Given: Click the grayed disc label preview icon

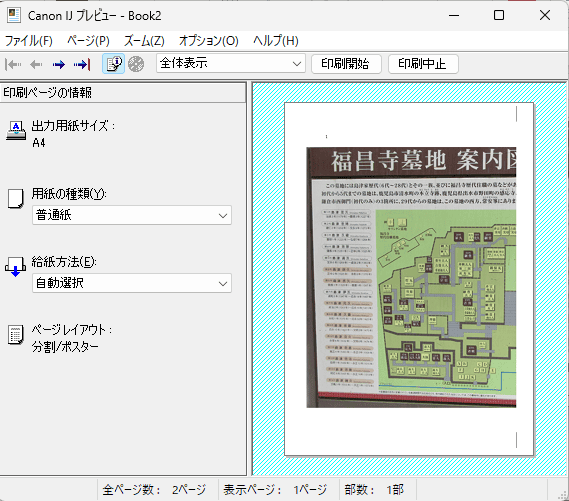Looking at the screenshot, I should pos(136,64).
